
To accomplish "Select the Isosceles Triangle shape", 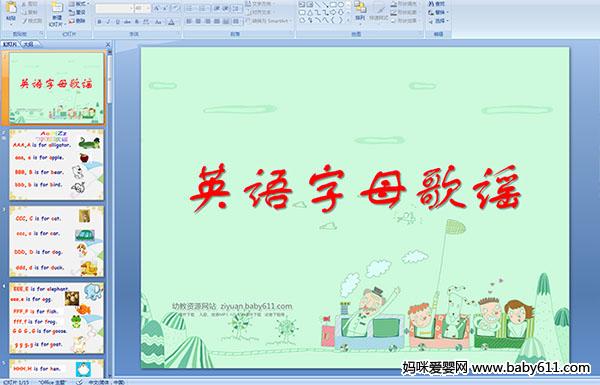I will pyautogui.click(x=310, y=13).
